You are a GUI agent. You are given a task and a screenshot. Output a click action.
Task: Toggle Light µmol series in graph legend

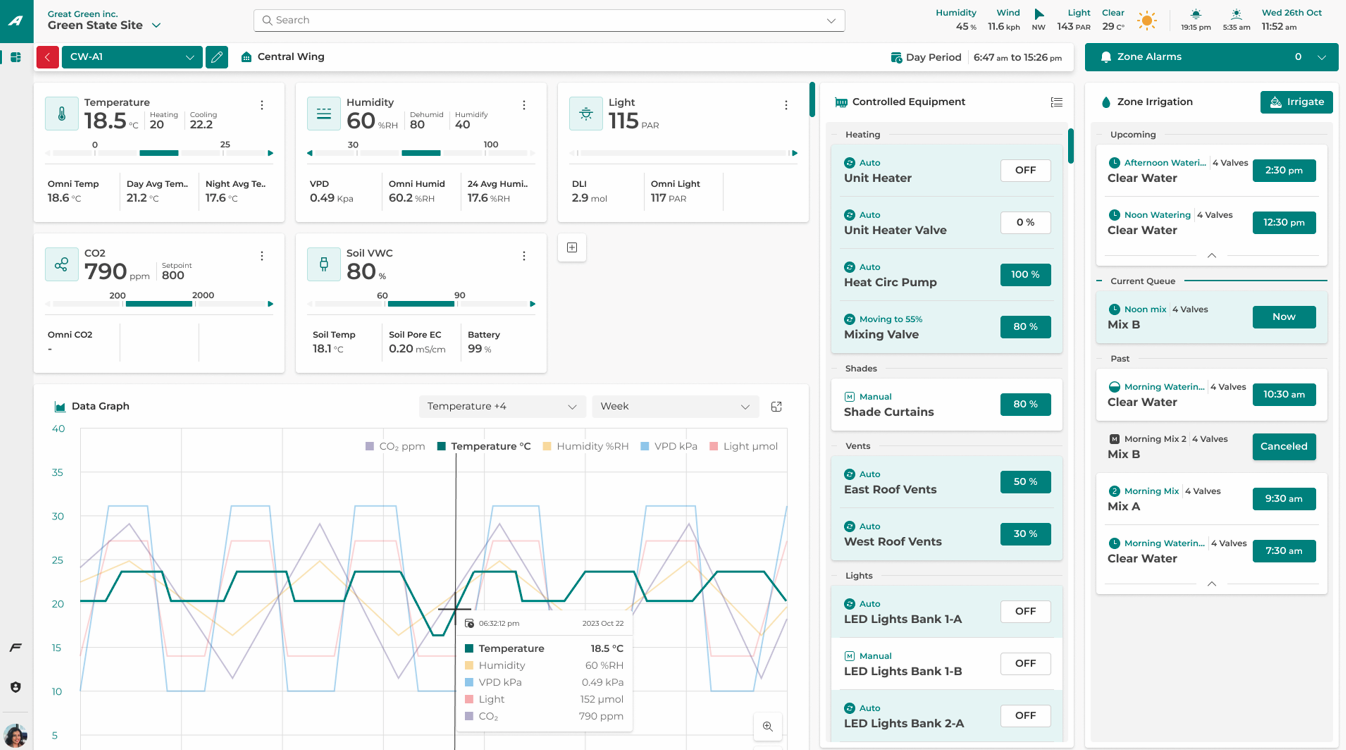743,447
